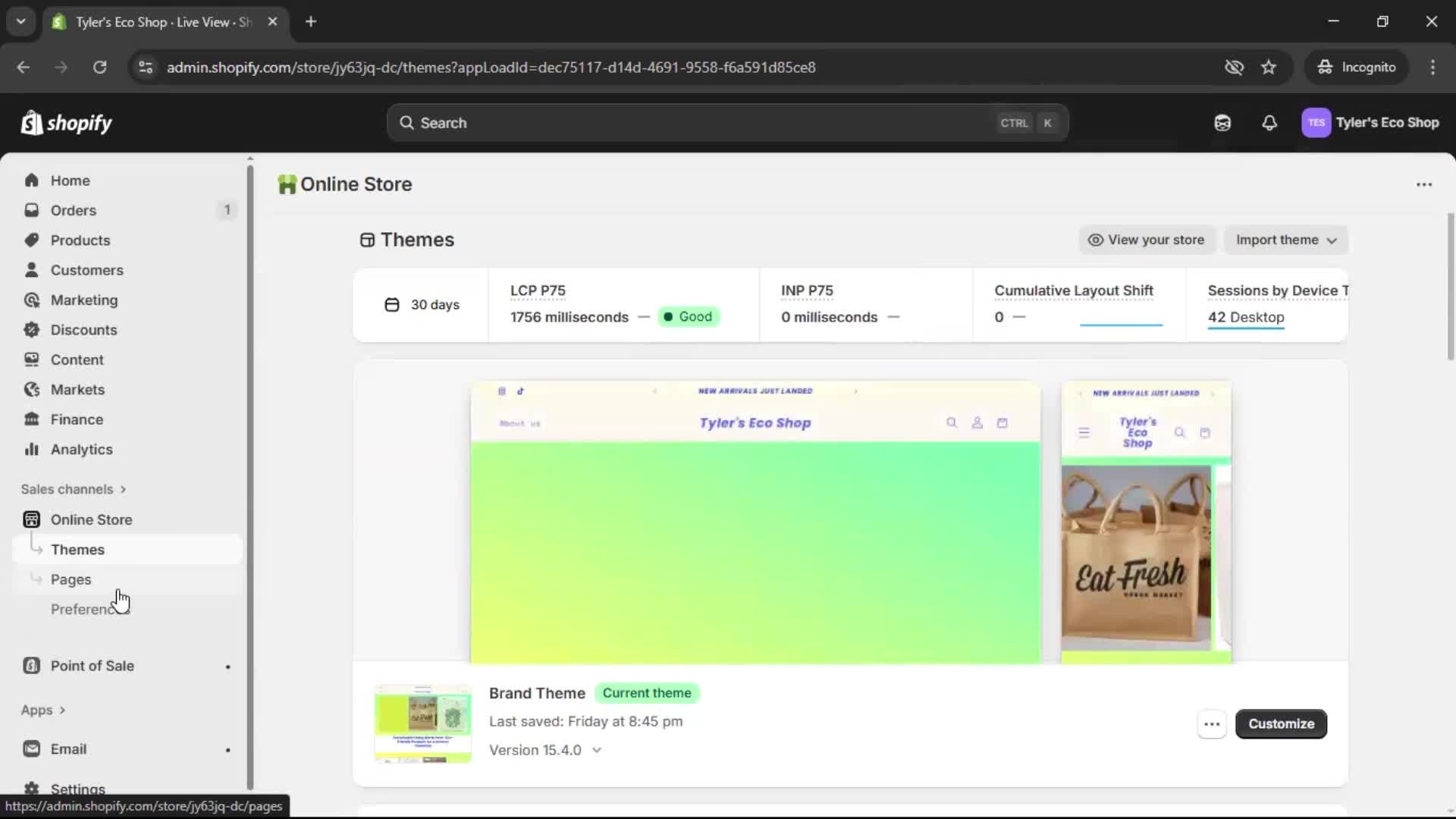Viewport: 1456px width, 819px height.
Task: Open Discounts using its sidebar icon
Action: pyautogui.click(x=31, y=330)
